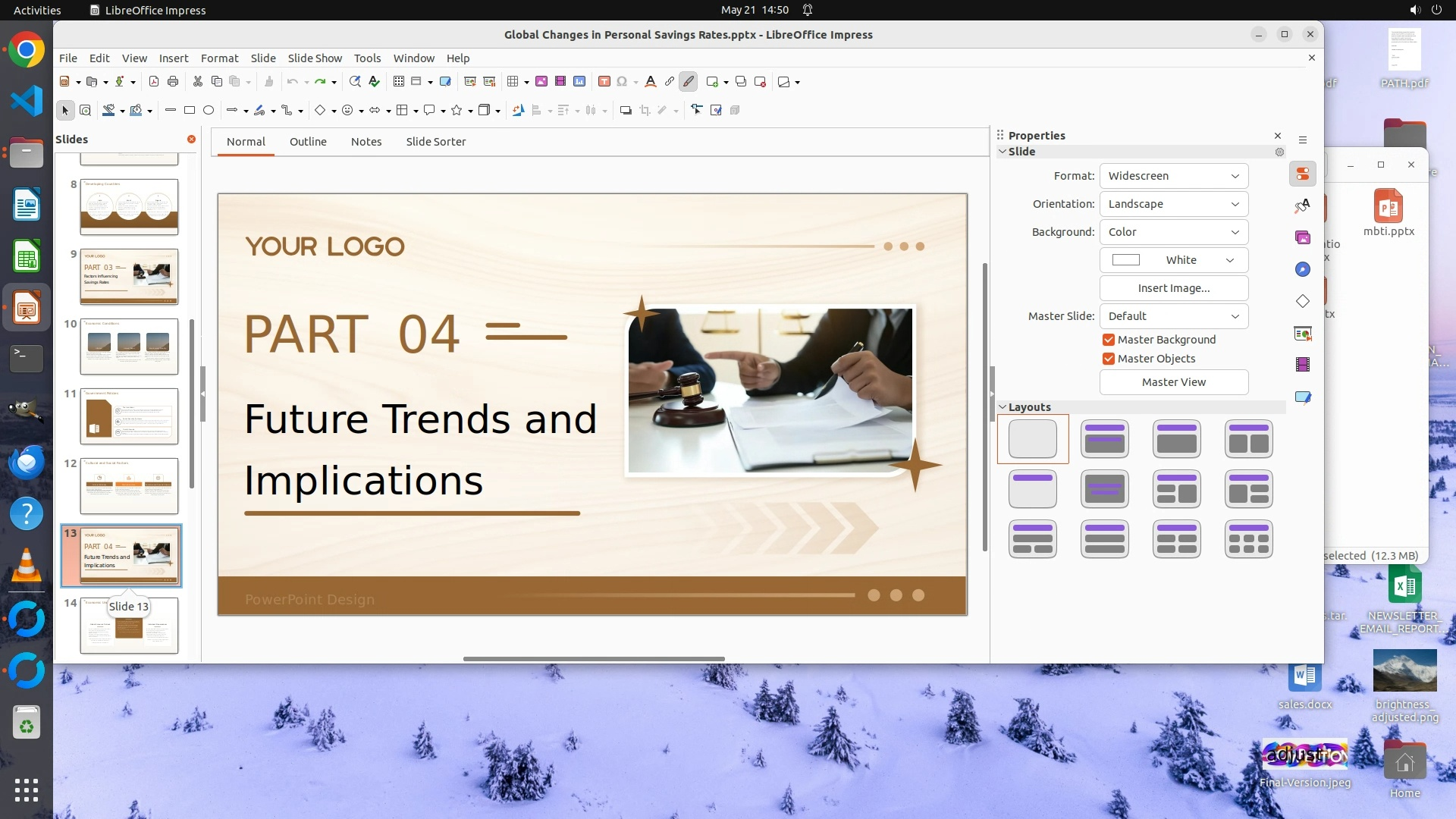Uncheck the Master Background checkbox

pyautogui.click(x=1109, y=340)
